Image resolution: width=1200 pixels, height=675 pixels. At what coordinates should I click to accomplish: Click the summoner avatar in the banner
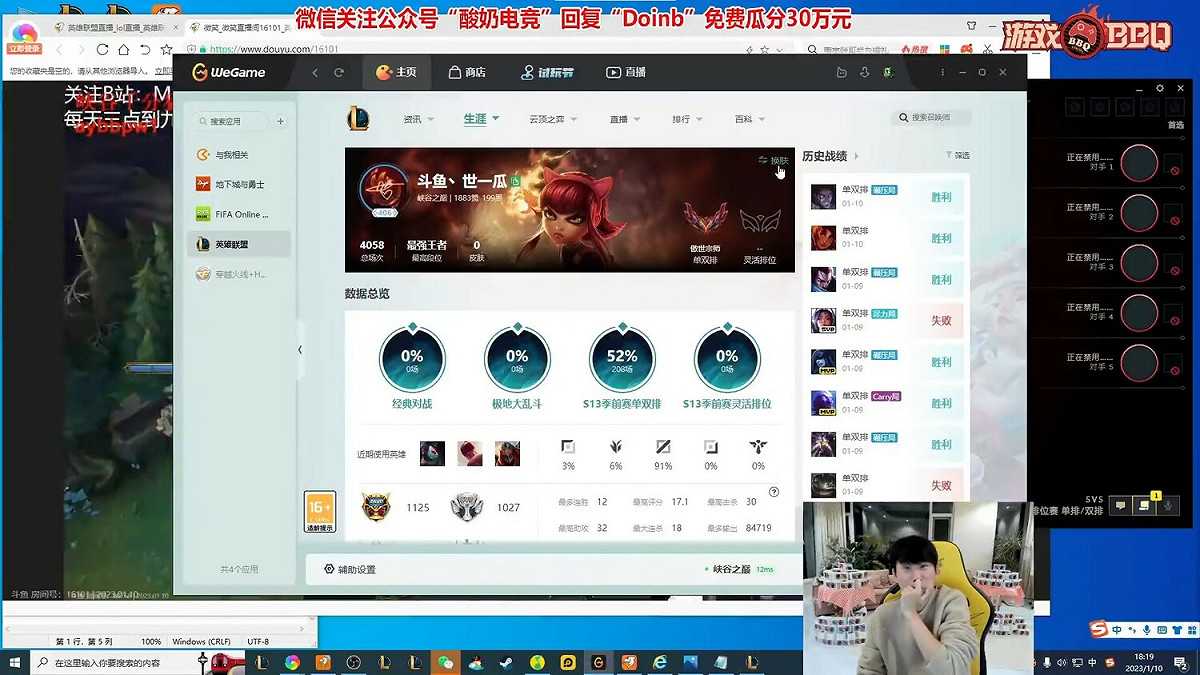(x=384, y=189)
